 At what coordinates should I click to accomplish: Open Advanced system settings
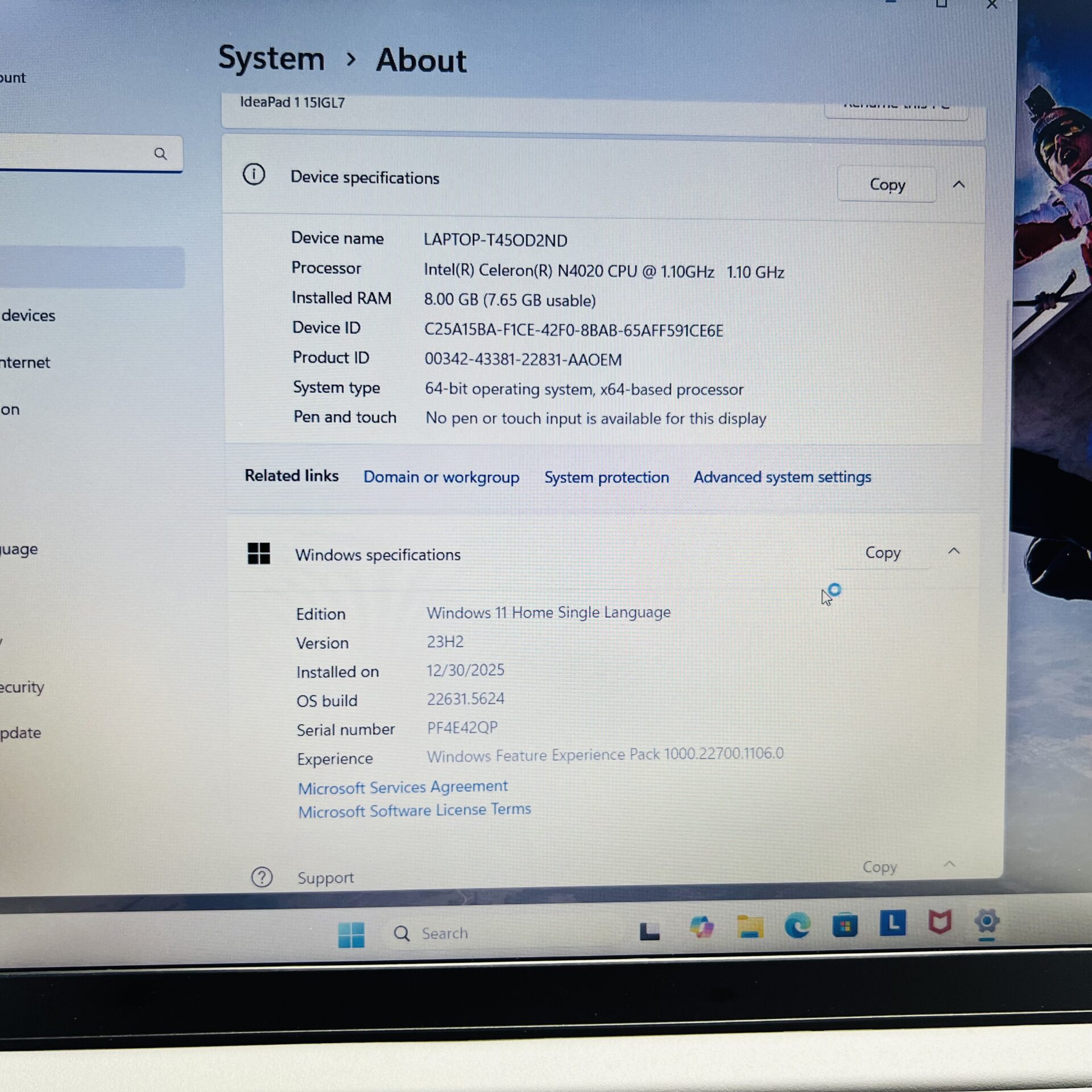coord(781,477)
